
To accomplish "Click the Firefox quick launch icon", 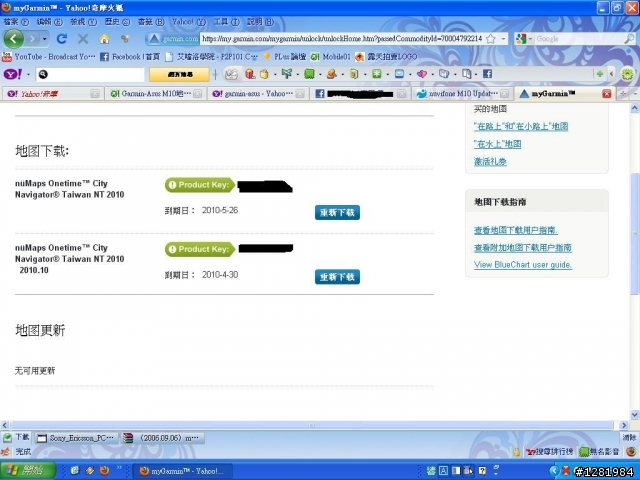I will (x=104, y=471).
